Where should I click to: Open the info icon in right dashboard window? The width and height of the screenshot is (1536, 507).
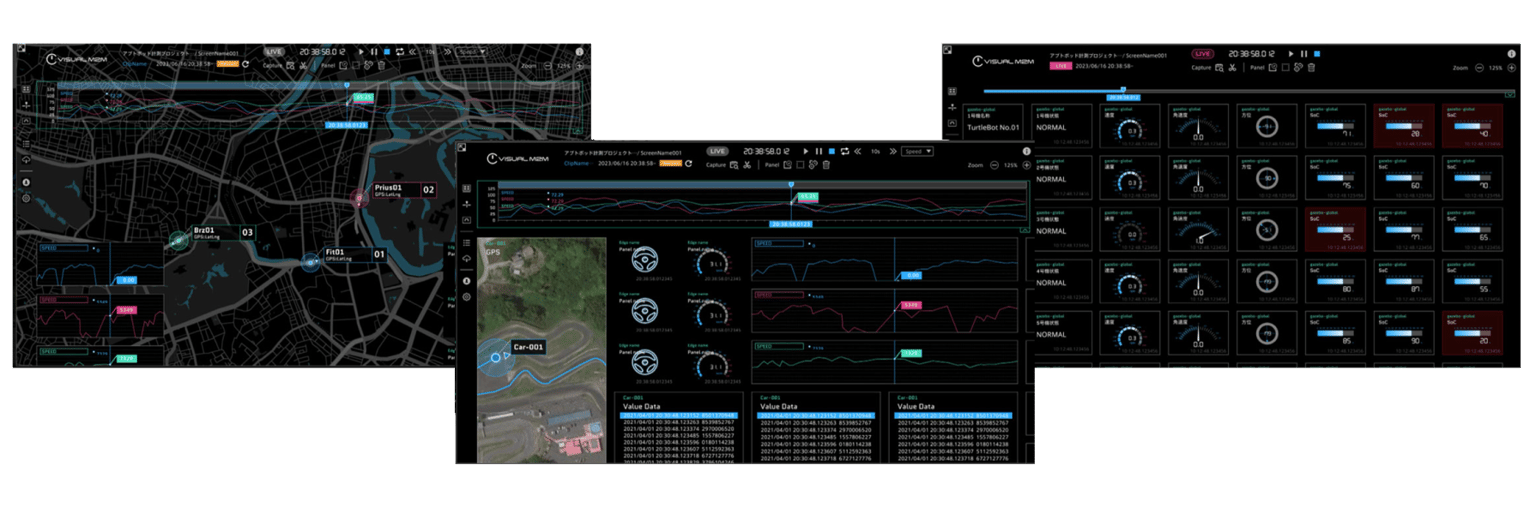point(1511,54)
